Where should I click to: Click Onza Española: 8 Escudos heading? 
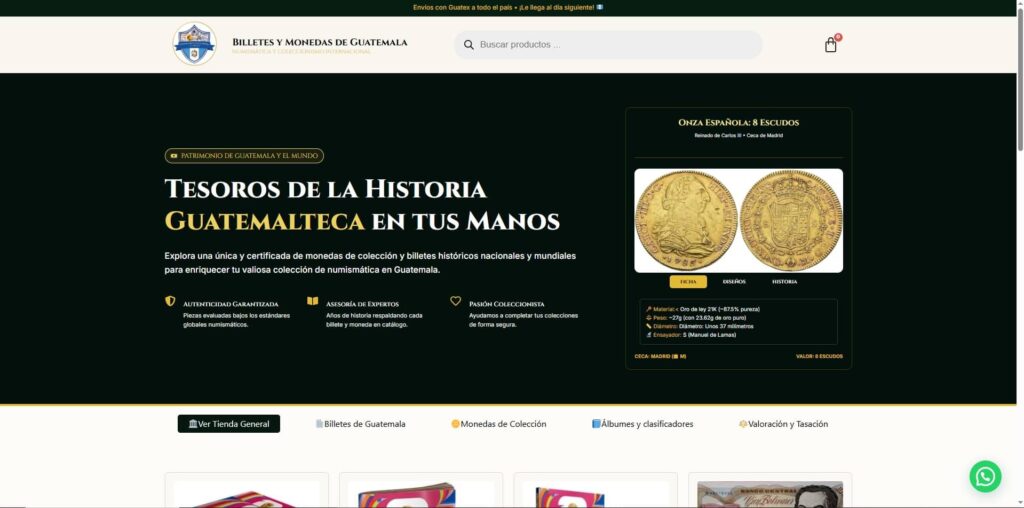[x=739, y=123]
